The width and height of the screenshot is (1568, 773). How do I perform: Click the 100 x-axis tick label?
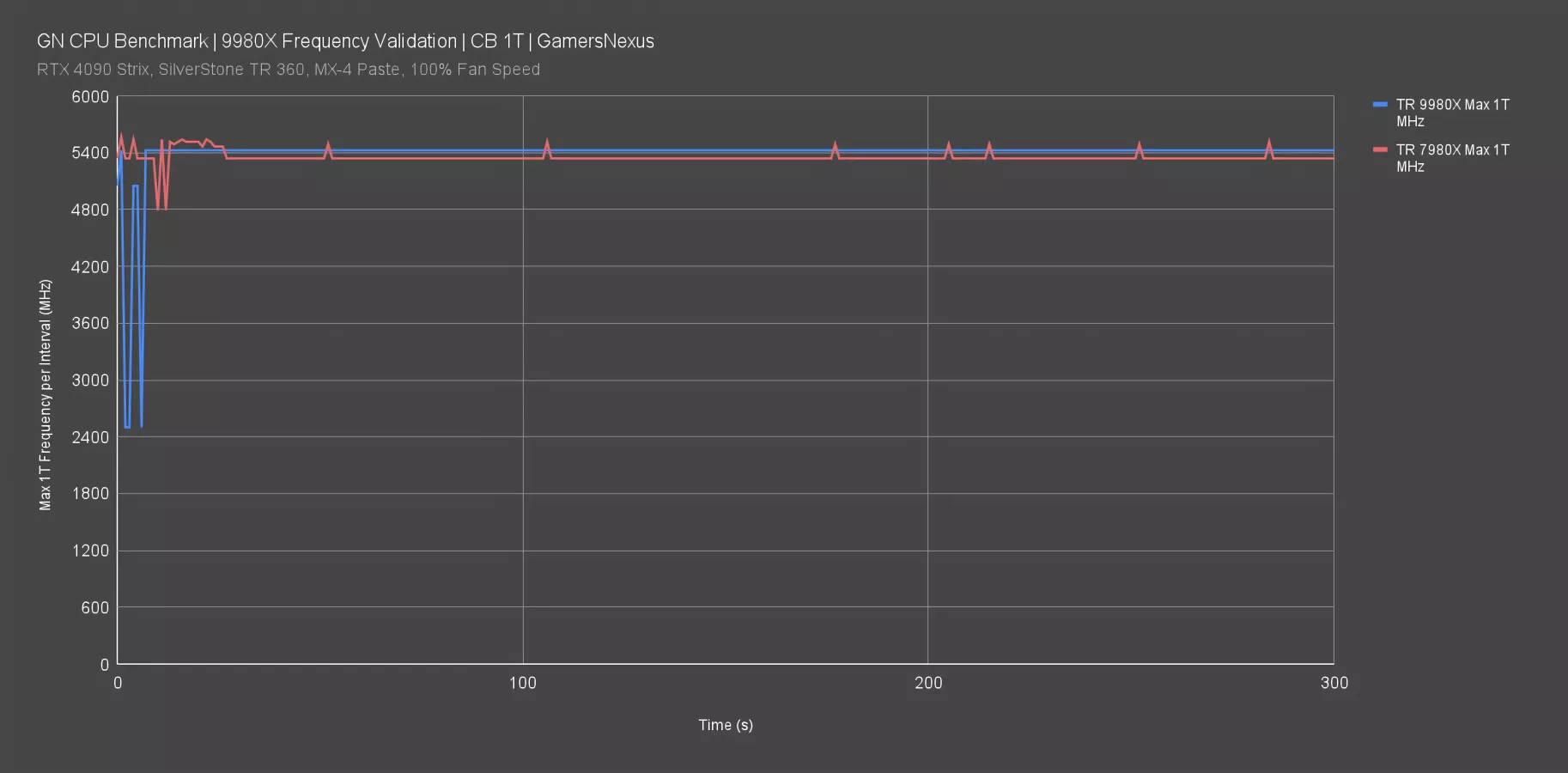pyautogui.click(x=522, y=683)
